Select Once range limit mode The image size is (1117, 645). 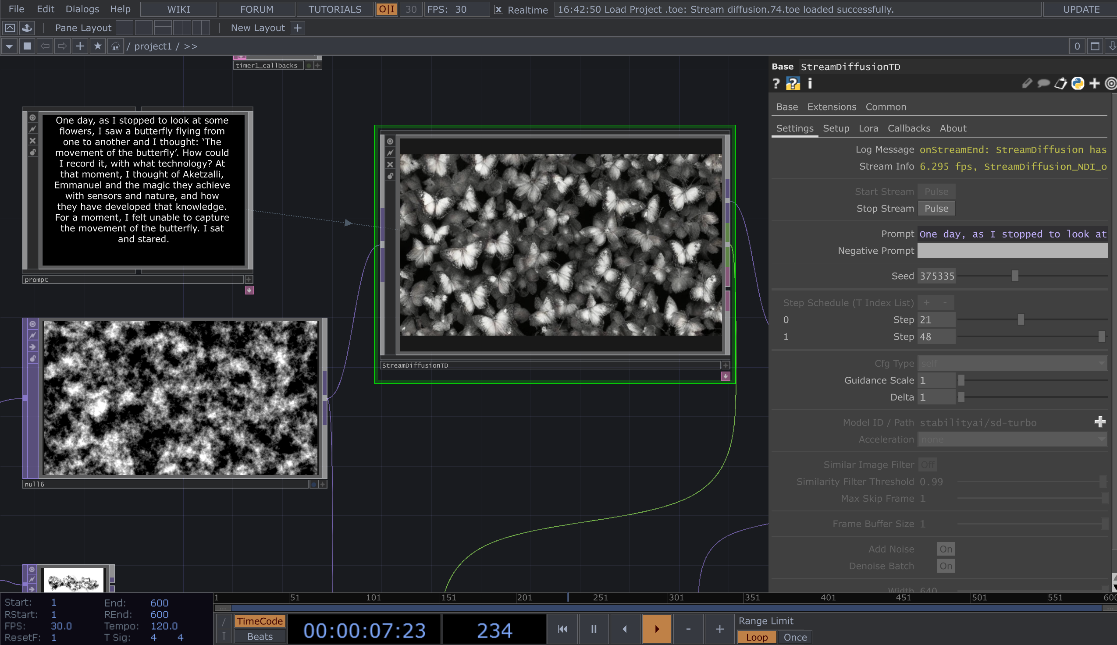tap(795, 637)
